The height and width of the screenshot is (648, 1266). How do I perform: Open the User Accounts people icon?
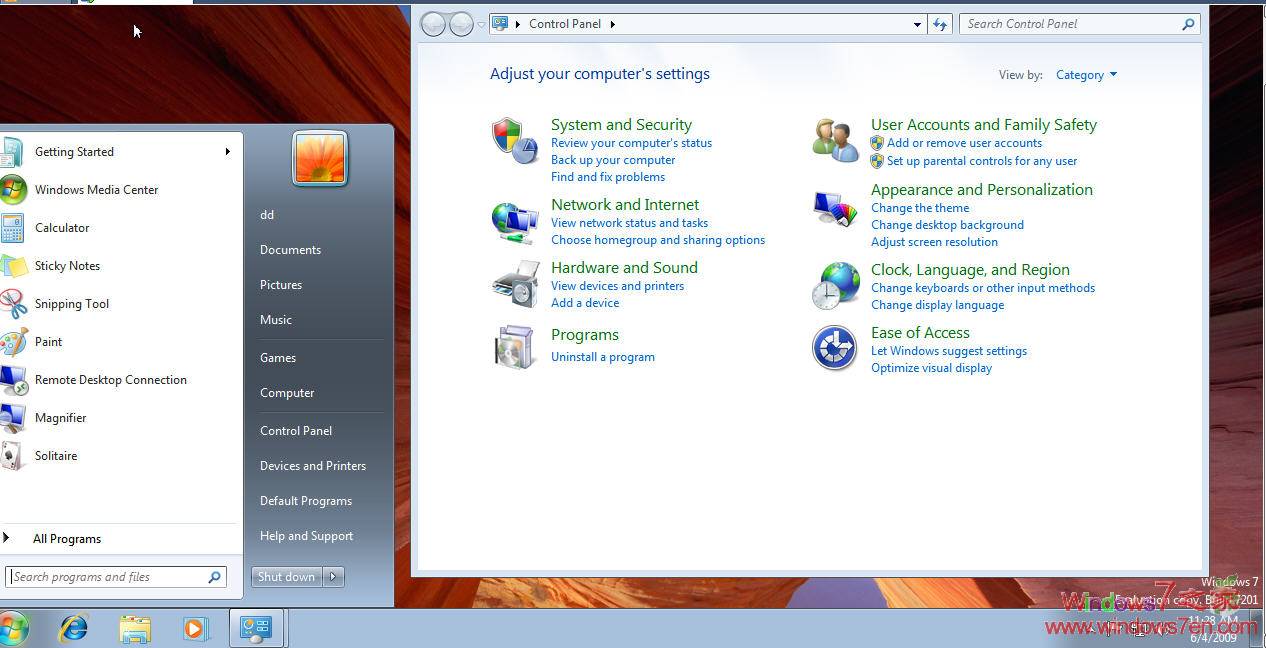[x=835, y=140]
